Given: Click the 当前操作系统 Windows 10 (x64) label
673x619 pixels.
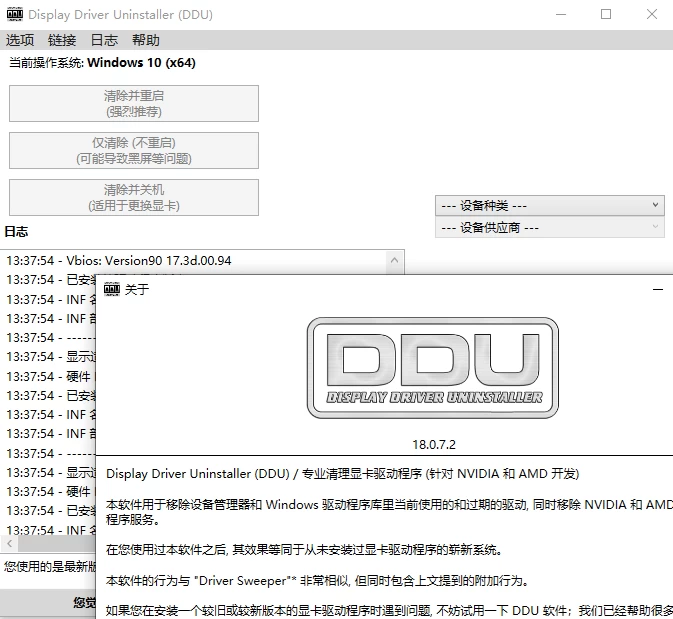Looking at the screenshot, I should 102,63.
